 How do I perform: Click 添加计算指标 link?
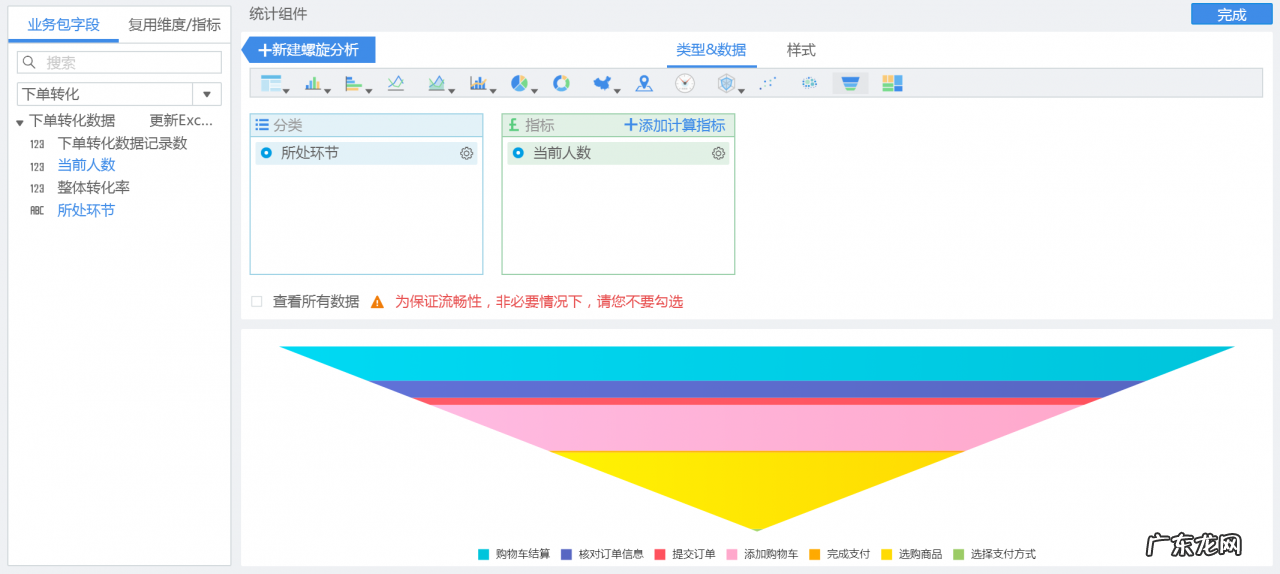pos(675,125)
